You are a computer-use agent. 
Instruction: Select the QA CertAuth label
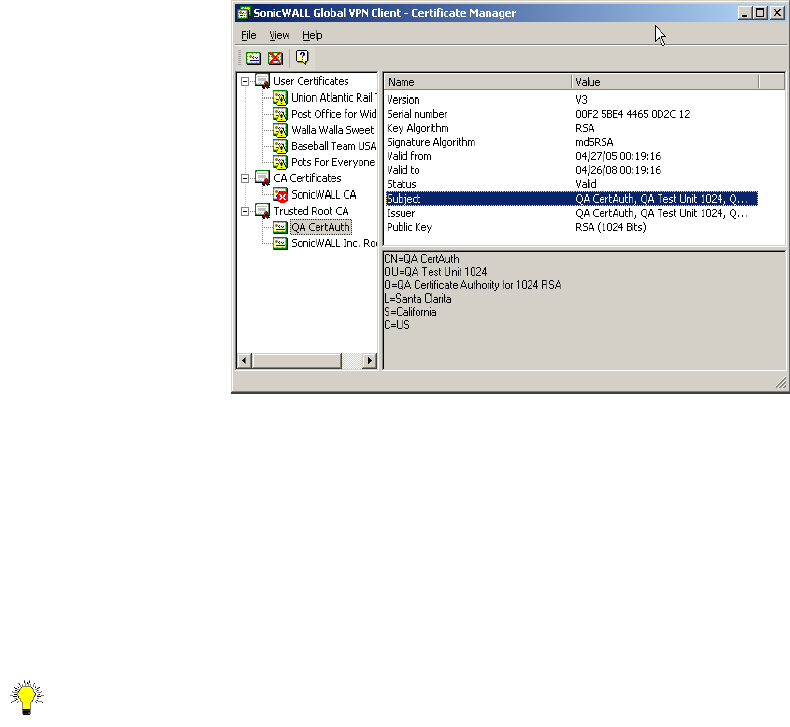320,227
